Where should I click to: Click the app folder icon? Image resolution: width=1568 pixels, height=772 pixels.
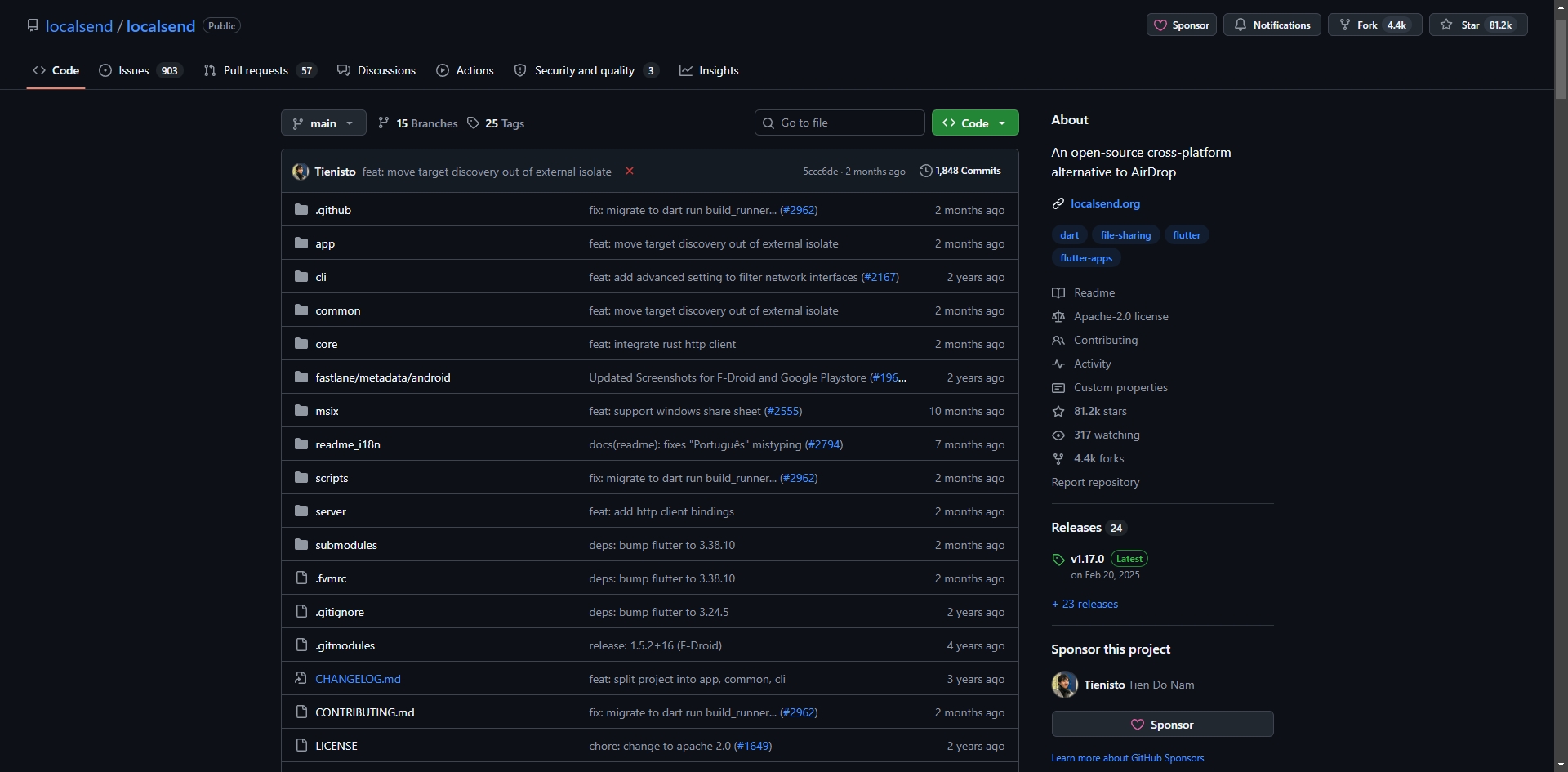301,243
